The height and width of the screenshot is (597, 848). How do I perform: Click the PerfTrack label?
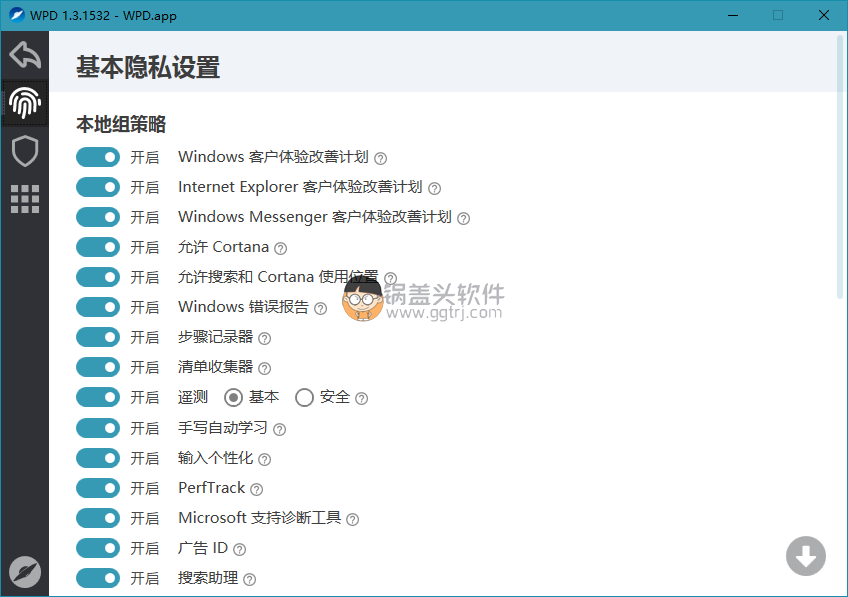pyautogui.click(x=211, y=488)
